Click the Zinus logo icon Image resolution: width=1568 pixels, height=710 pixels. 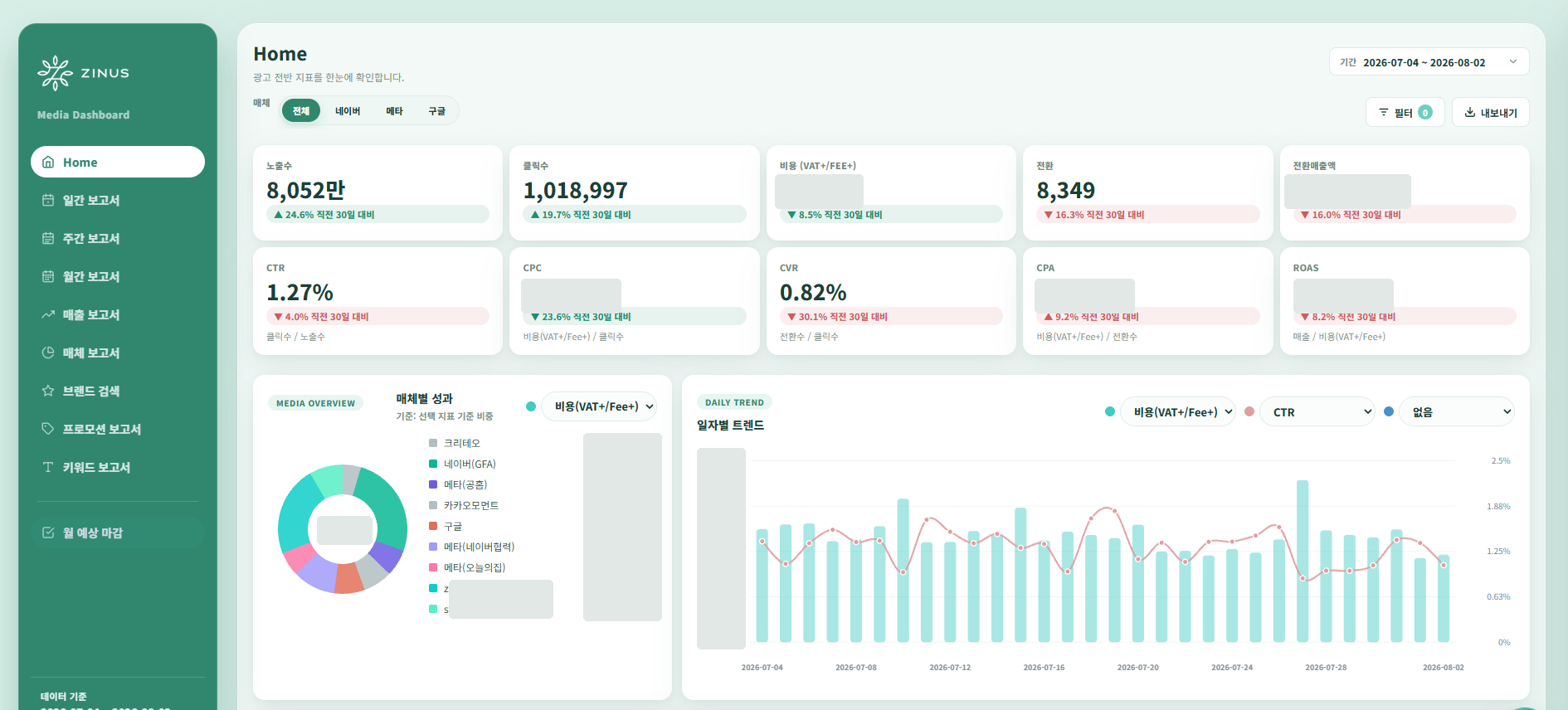(55, 73)
